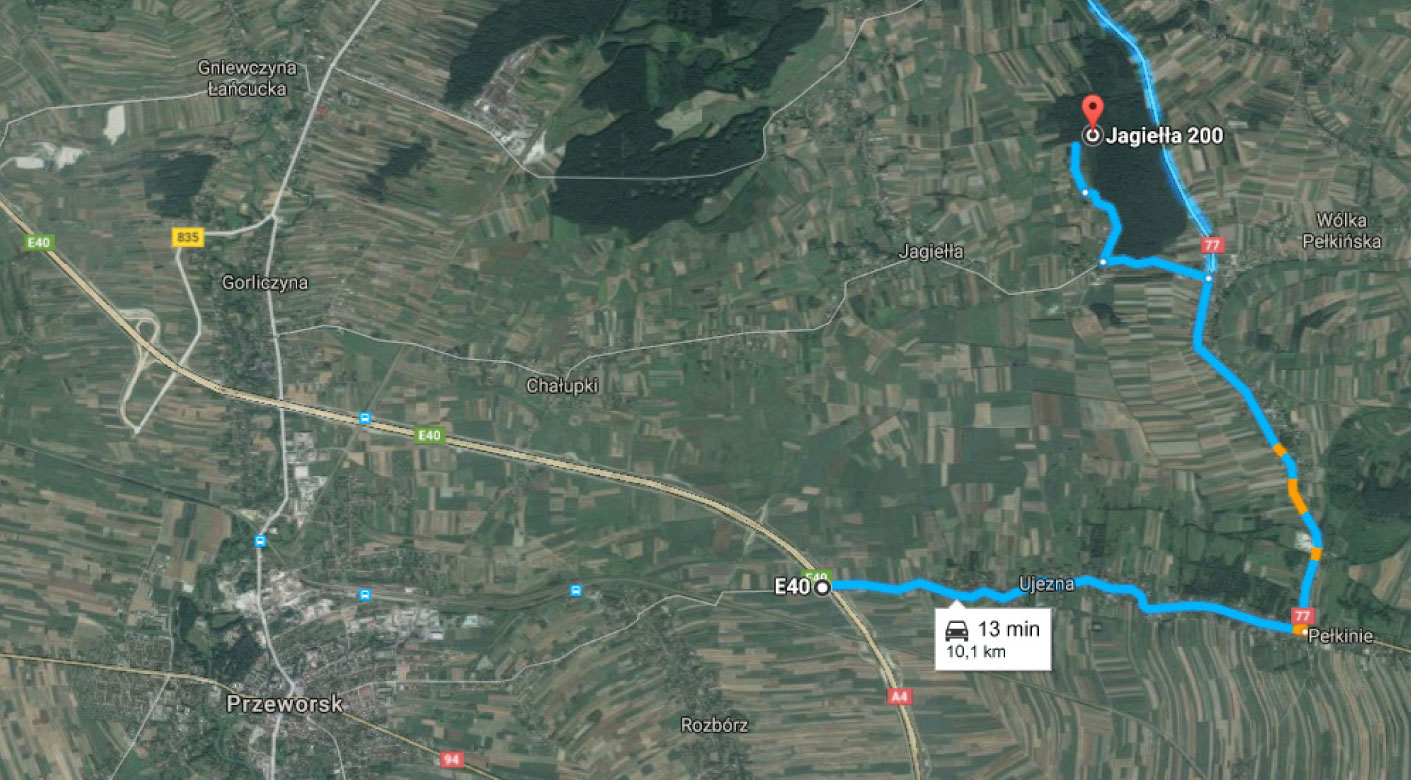Click the 835 yellow road shield

tap(187, 237)
